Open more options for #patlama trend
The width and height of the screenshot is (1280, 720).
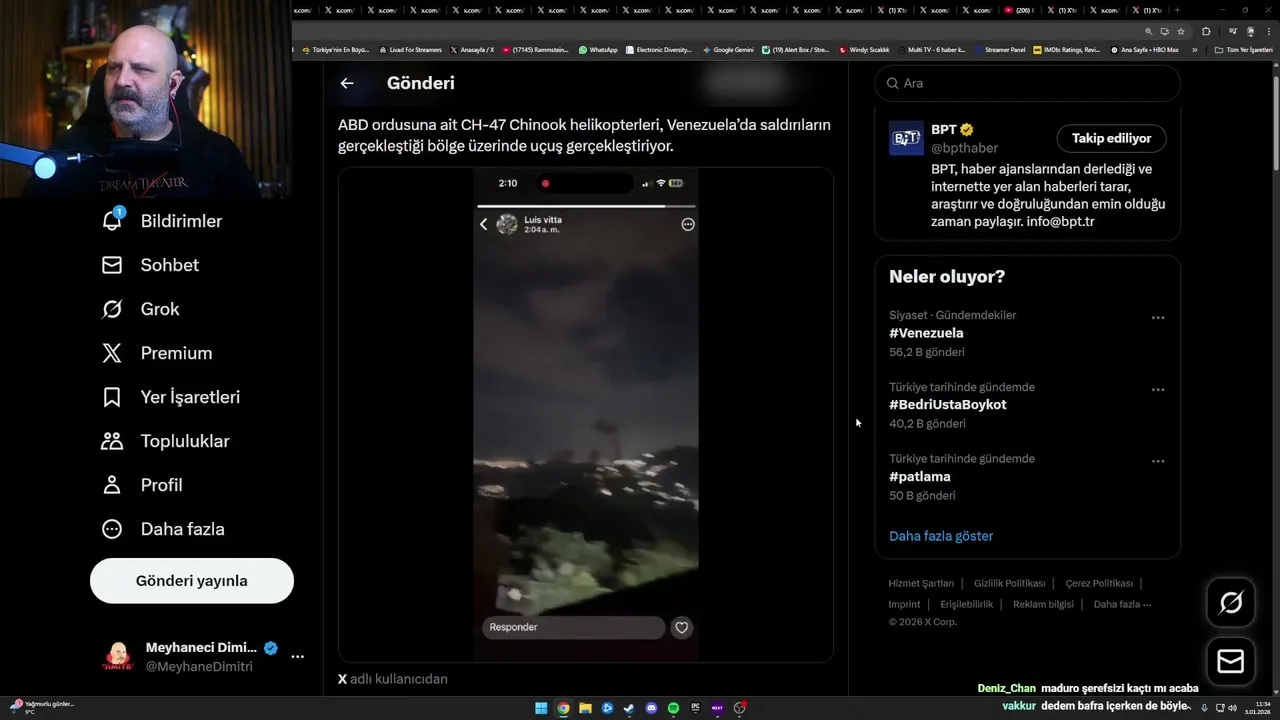[1158, 461]
